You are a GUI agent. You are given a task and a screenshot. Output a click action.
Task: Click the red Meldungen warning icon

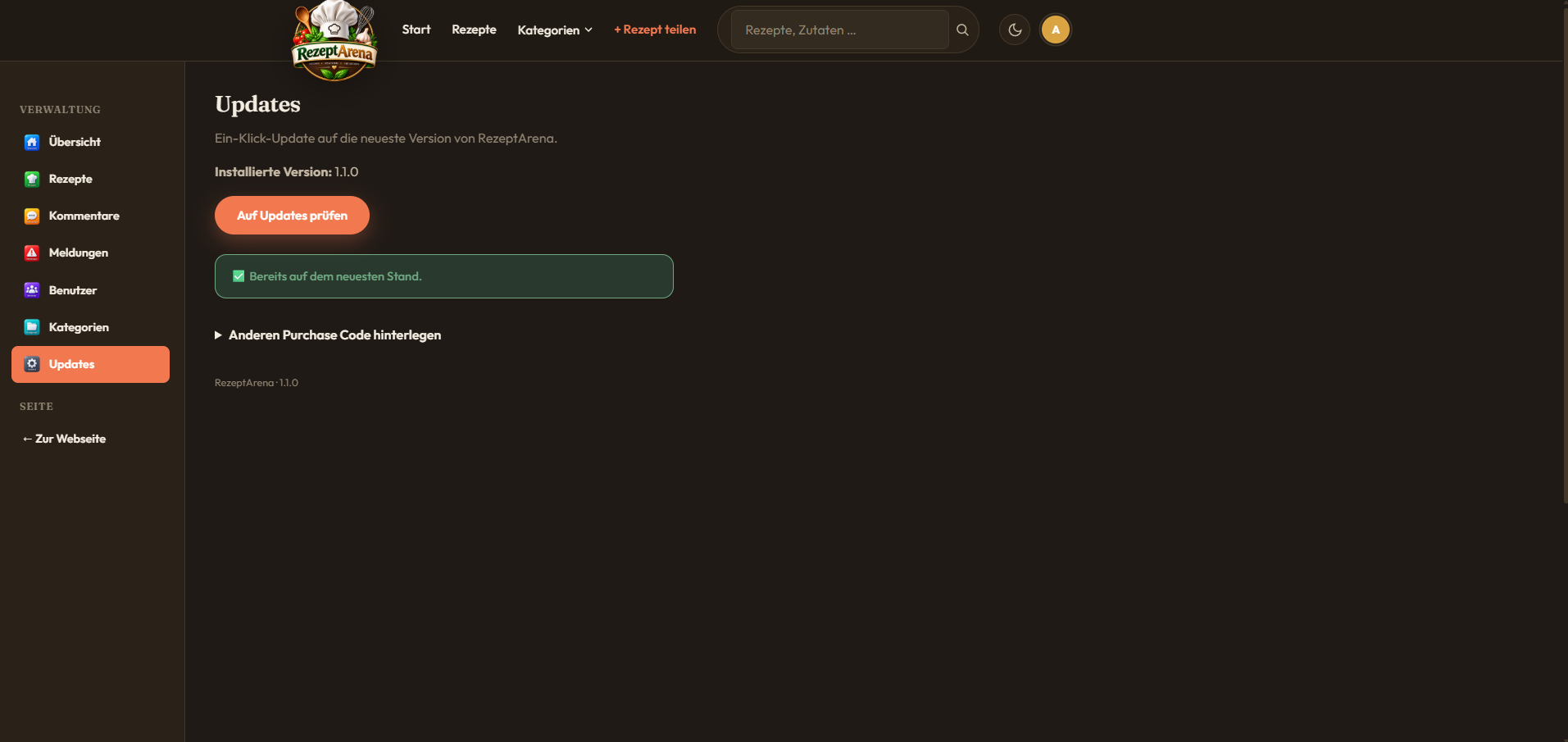pos(32,253)
